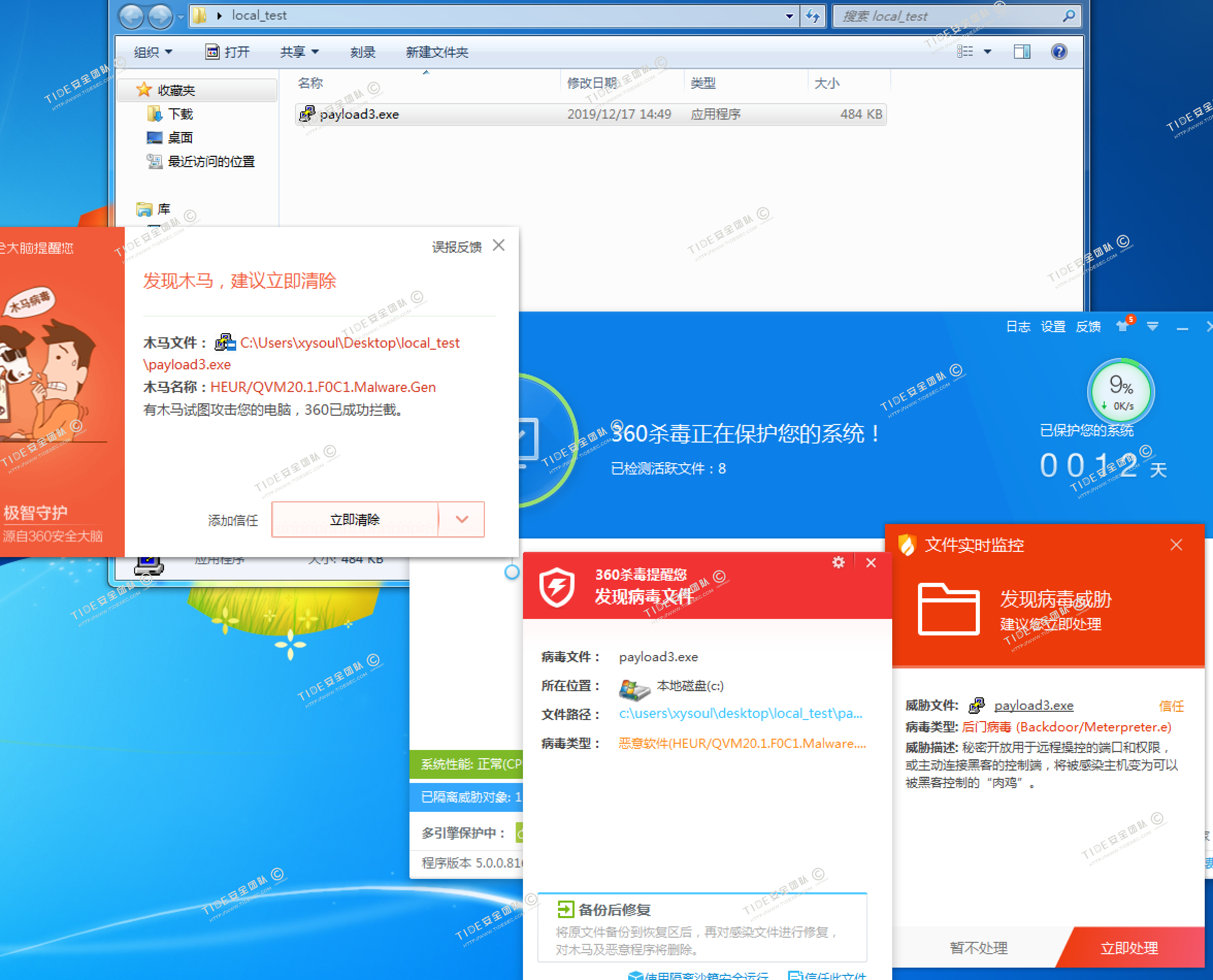This screenshot has height=980, width=1213.
Task: Click the 360 skin shirt icon with badge
Action: [1123, 326]
